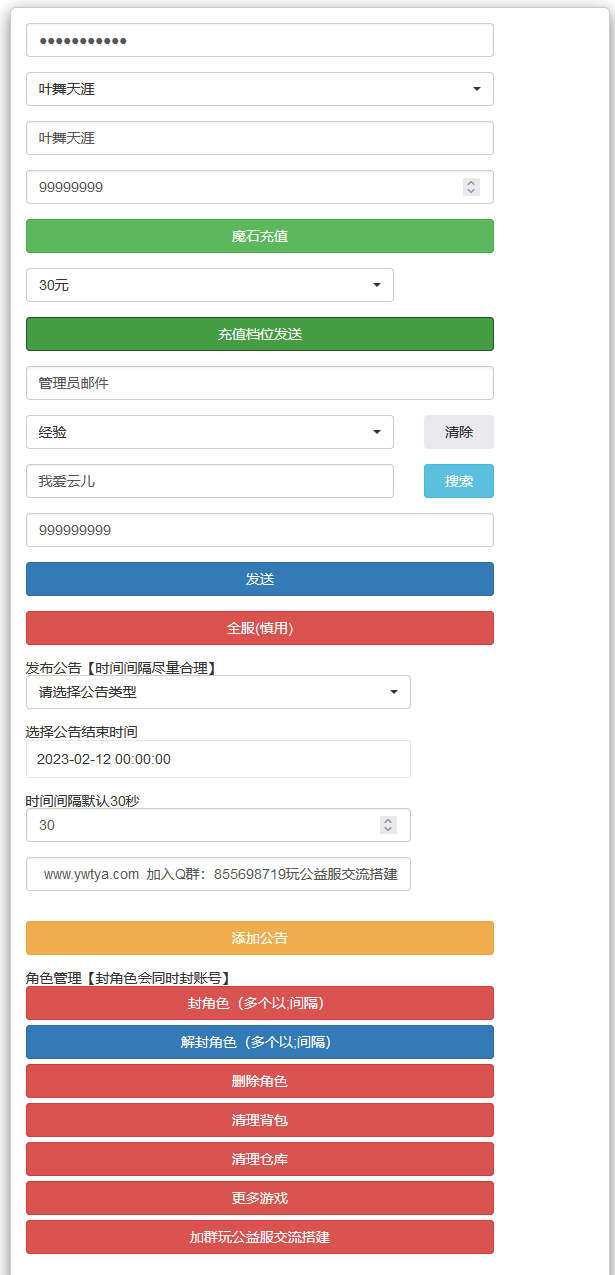Adjust the 99999999 field spinner arrows
Viewport: 615px width, 1275px height.
click(472, 187)
